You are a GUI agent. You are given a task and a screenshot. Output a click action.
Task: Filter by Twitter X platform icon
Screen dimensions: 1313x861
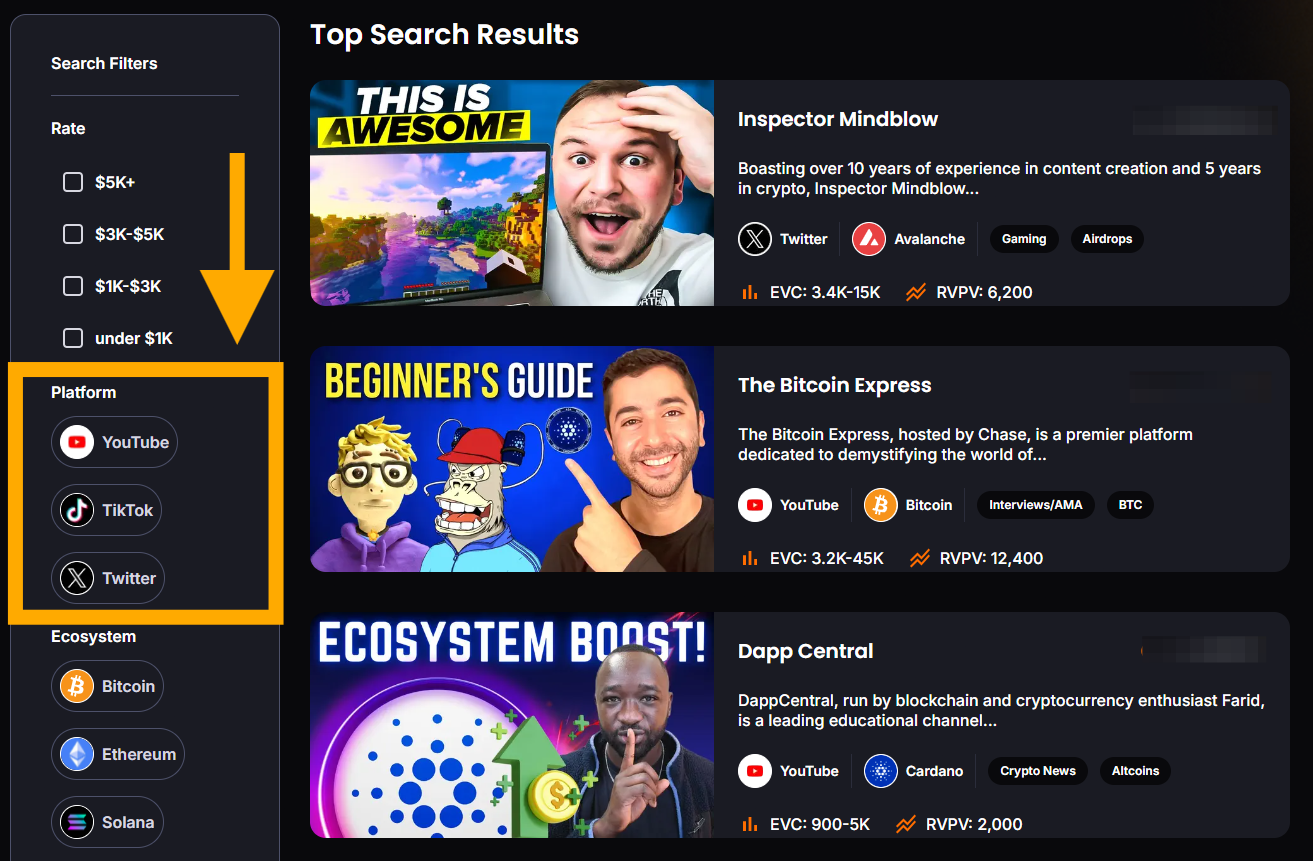[x=77, y=578]
